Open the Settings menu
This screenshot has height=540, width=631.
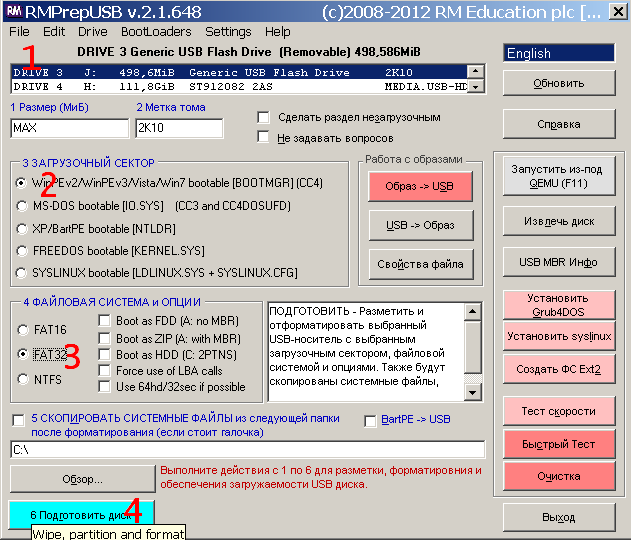(228, 32)
